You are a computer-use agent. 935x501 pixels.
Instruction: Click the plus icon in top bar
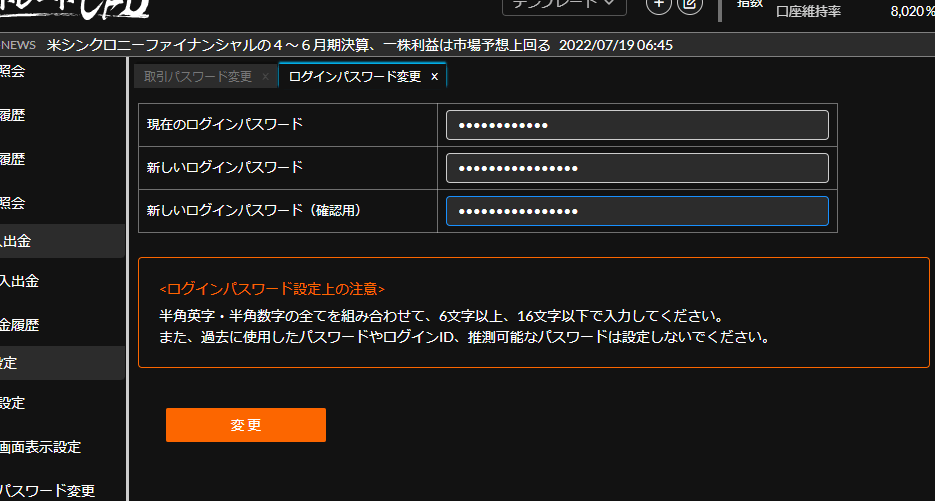657,4
